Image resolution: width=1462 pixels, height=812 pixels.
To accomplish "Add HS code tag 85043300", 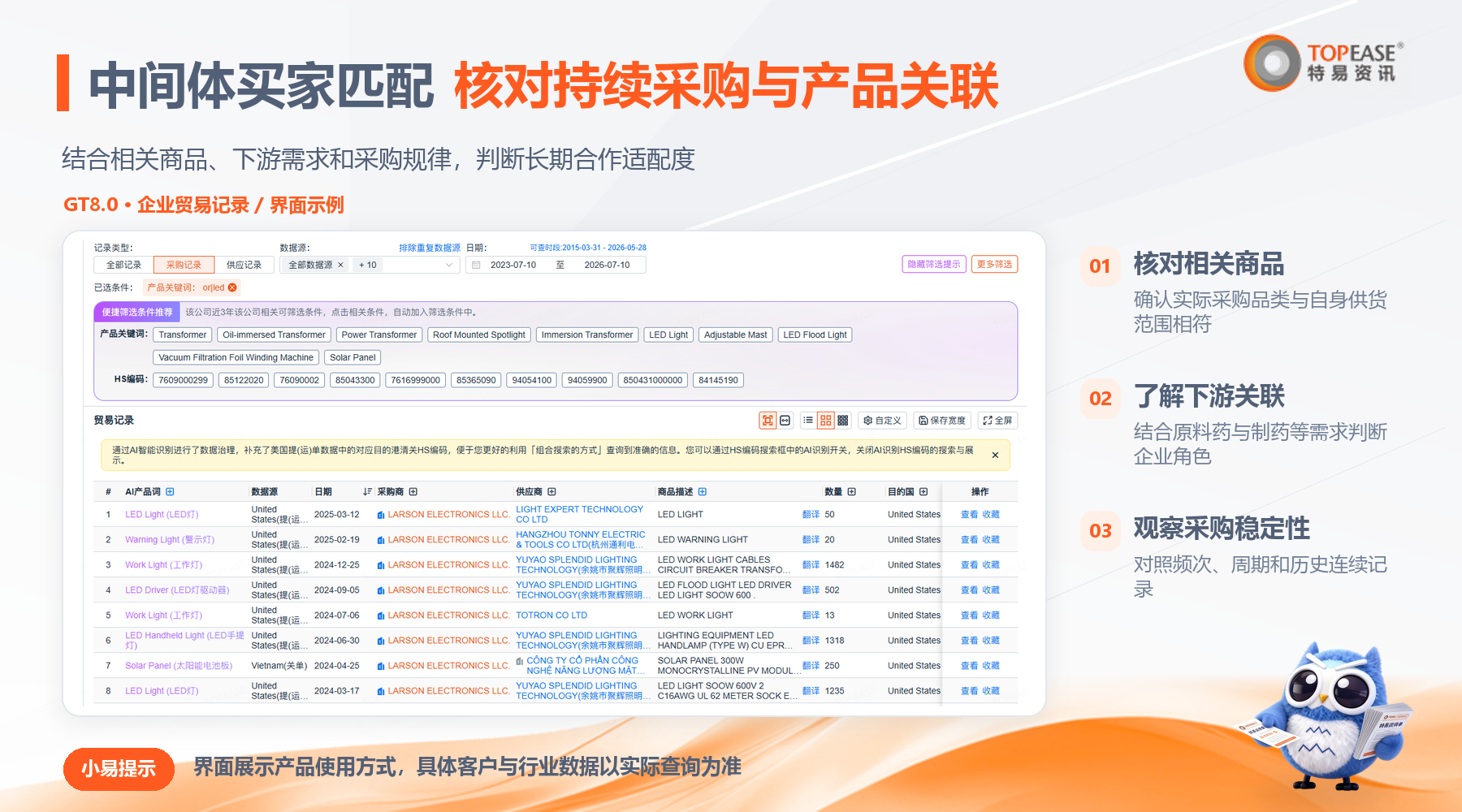I will click(x=355, y=380).
